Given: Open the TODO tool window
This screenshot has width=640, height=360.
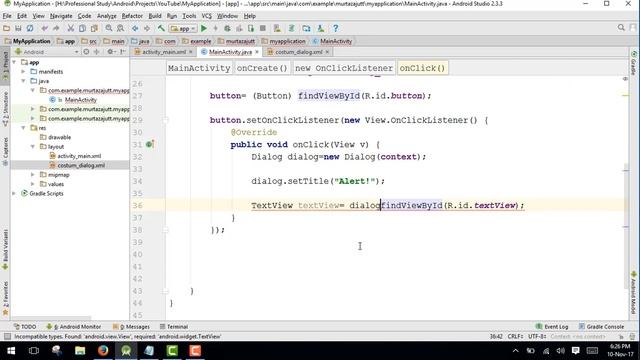Looking at the screenshot, I should pyautogui.click(x=25, y=327).
